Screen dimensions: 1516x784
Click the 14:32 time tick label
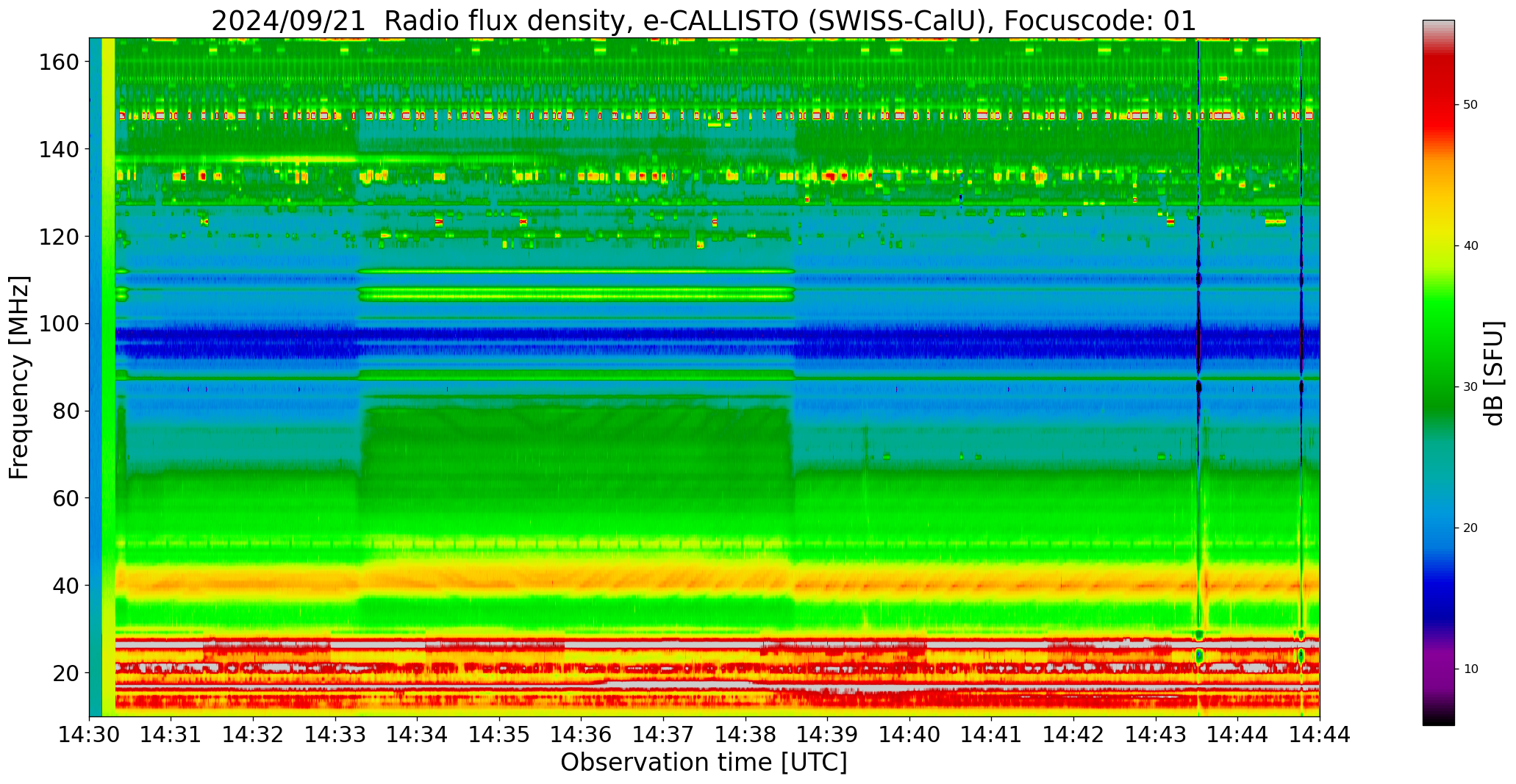click(x=254, y=734)
